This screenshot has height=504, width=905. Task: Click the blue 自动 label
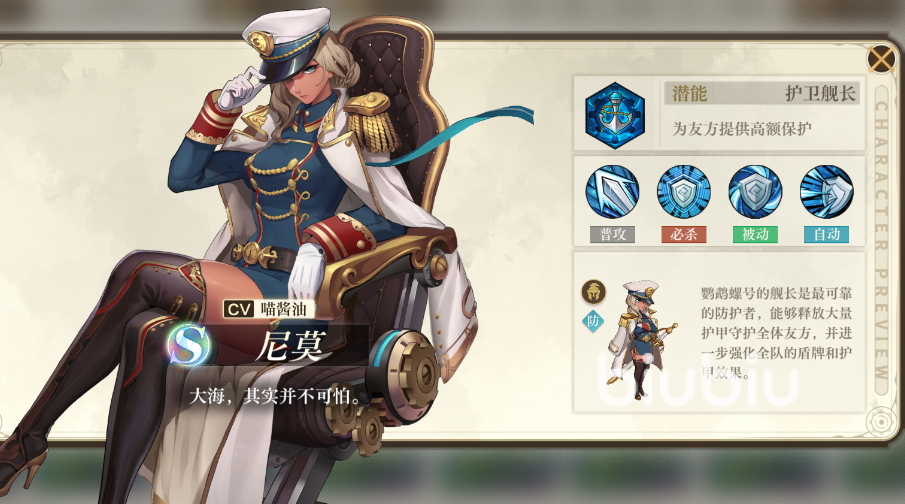click(827, 234)
